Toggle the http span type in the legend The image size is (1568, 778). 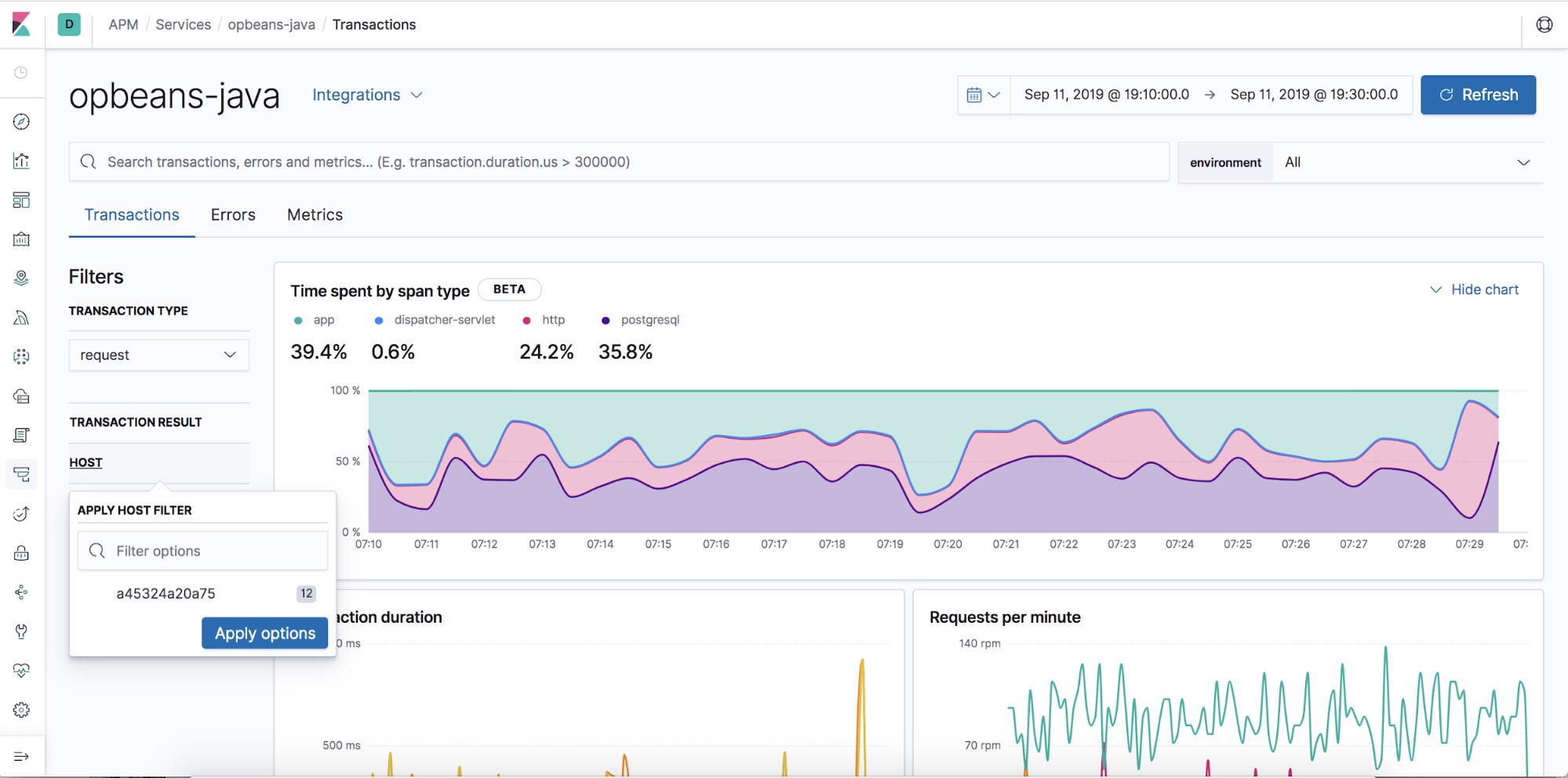coord(551,320)
